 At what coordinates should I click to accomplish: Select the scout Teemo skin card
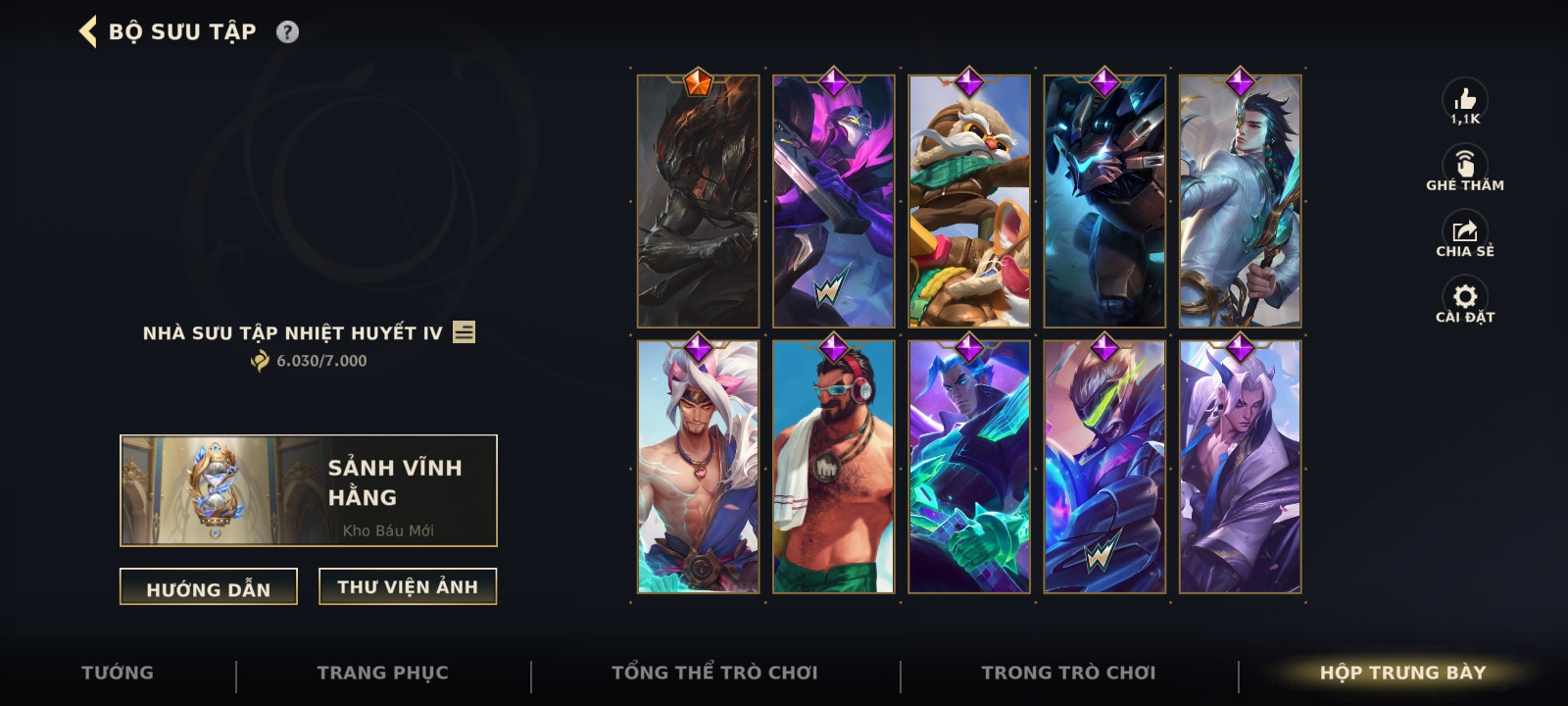[x=969, y=201]
